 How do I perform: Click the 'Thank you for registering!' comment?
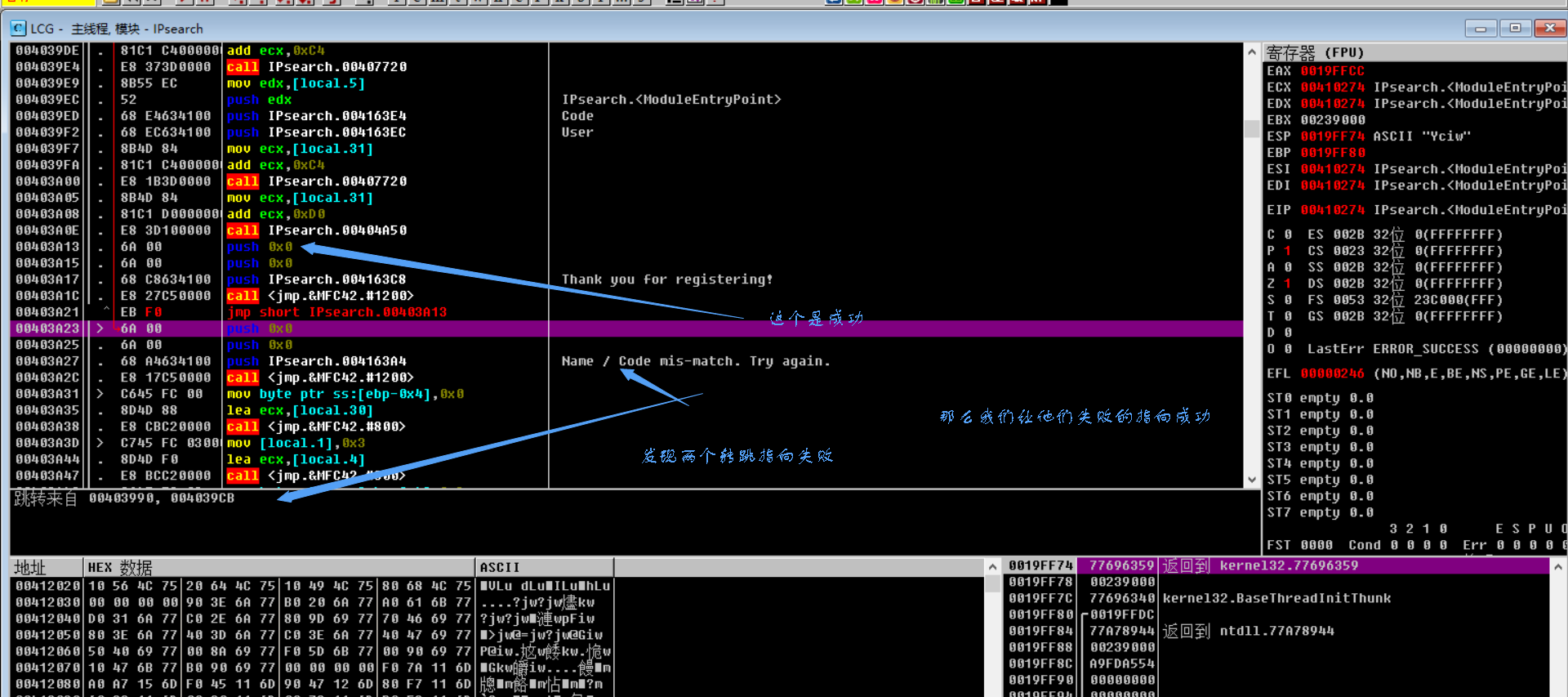pyautogui.click(x=666, y=279)
